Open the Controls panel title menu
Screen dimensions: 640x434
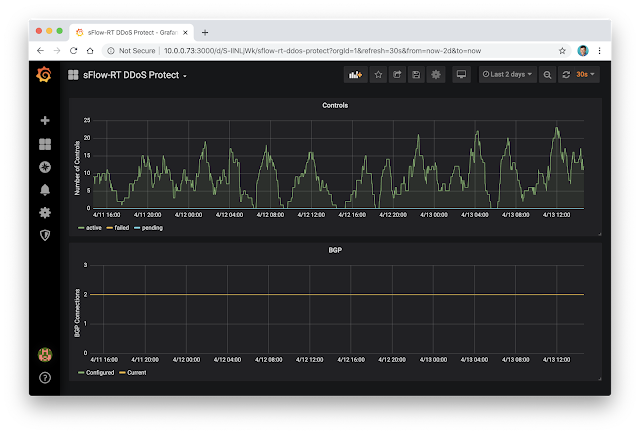(335, 105)
